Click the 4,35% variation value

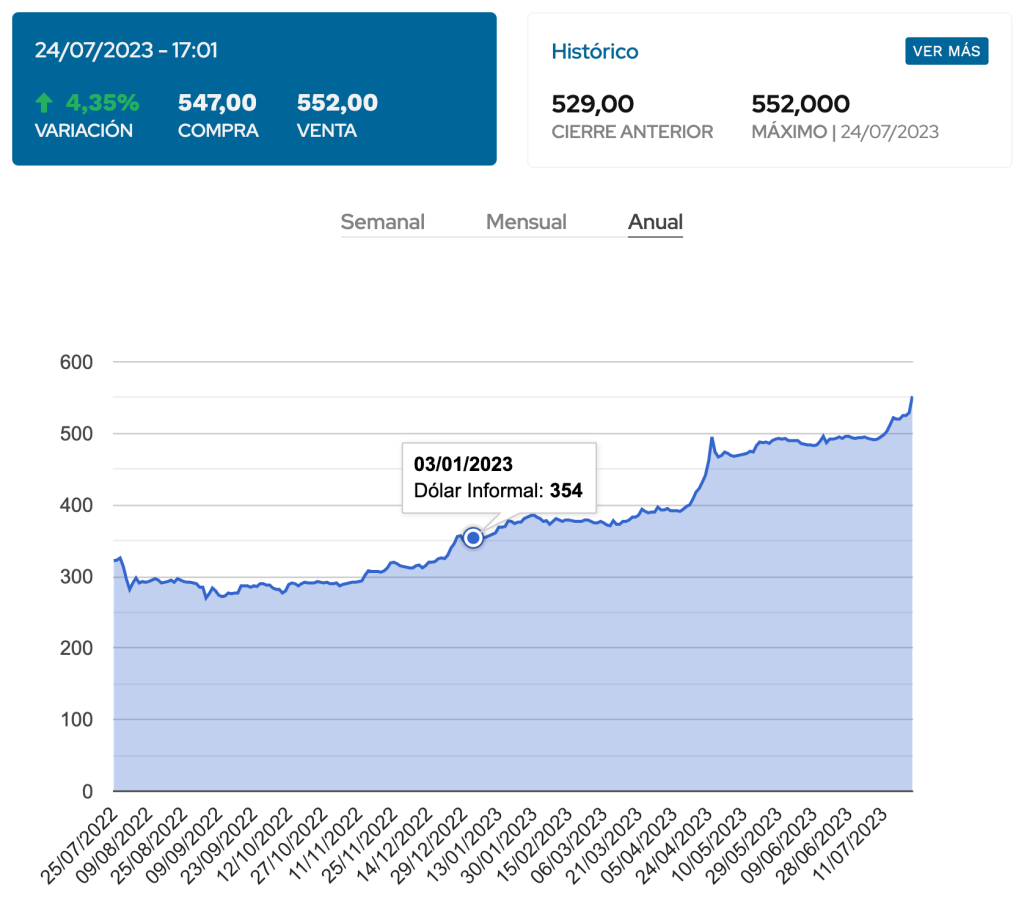click(102, 102)
